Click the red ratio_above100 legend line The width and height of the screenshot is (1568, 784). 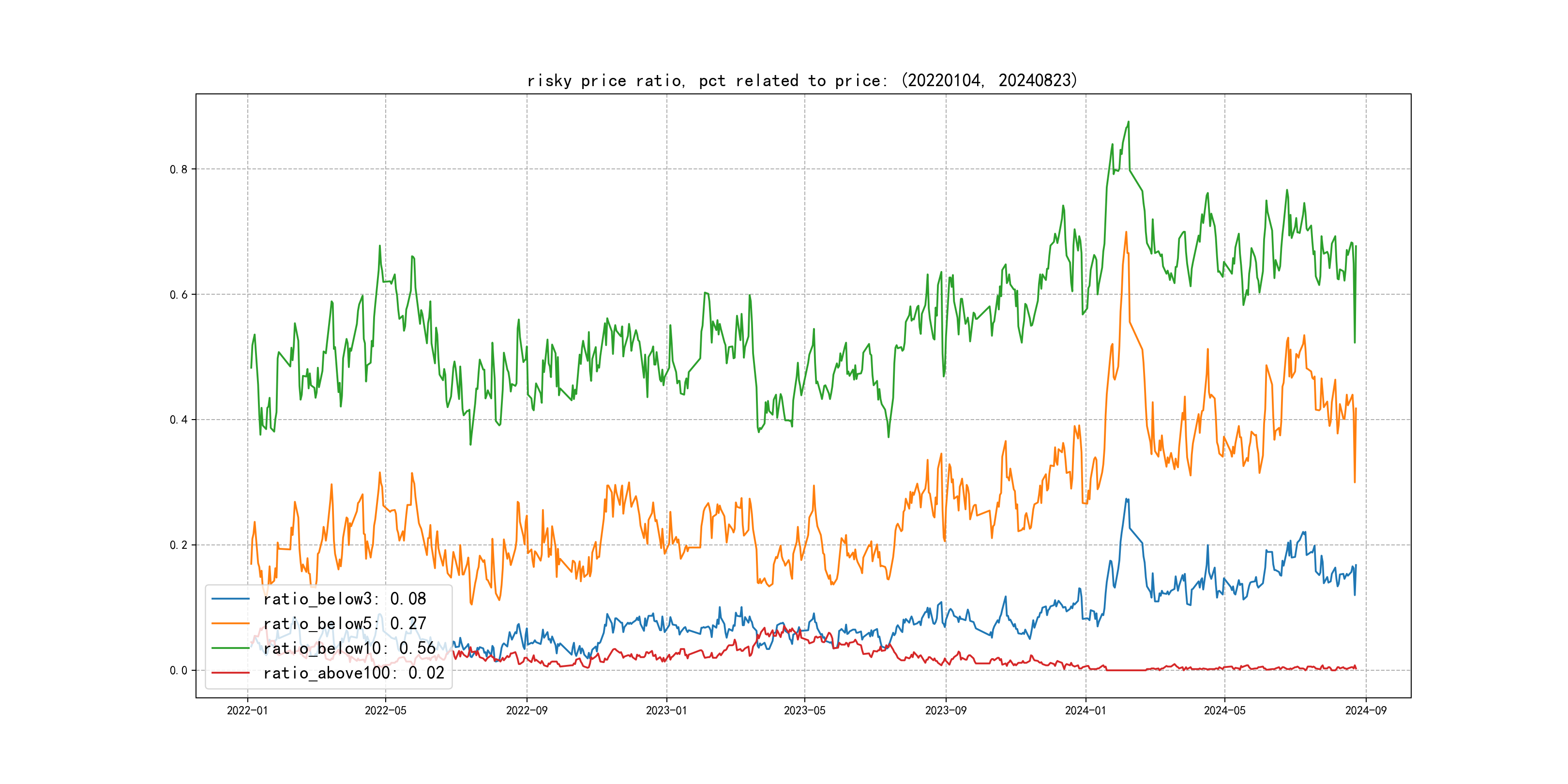[x=230, y=673]
